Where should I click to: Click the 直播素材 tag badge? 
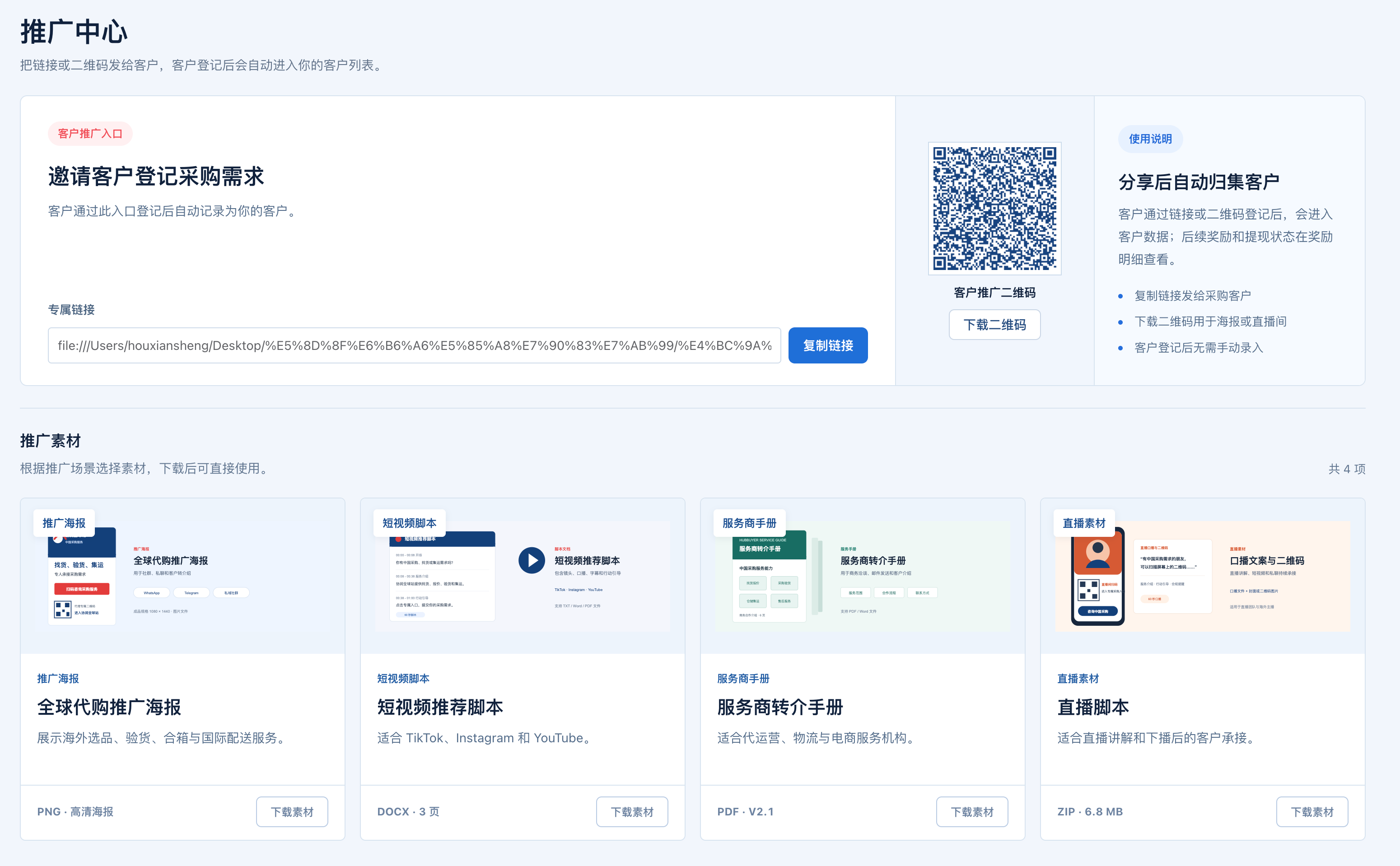(x=1084, y=523)
